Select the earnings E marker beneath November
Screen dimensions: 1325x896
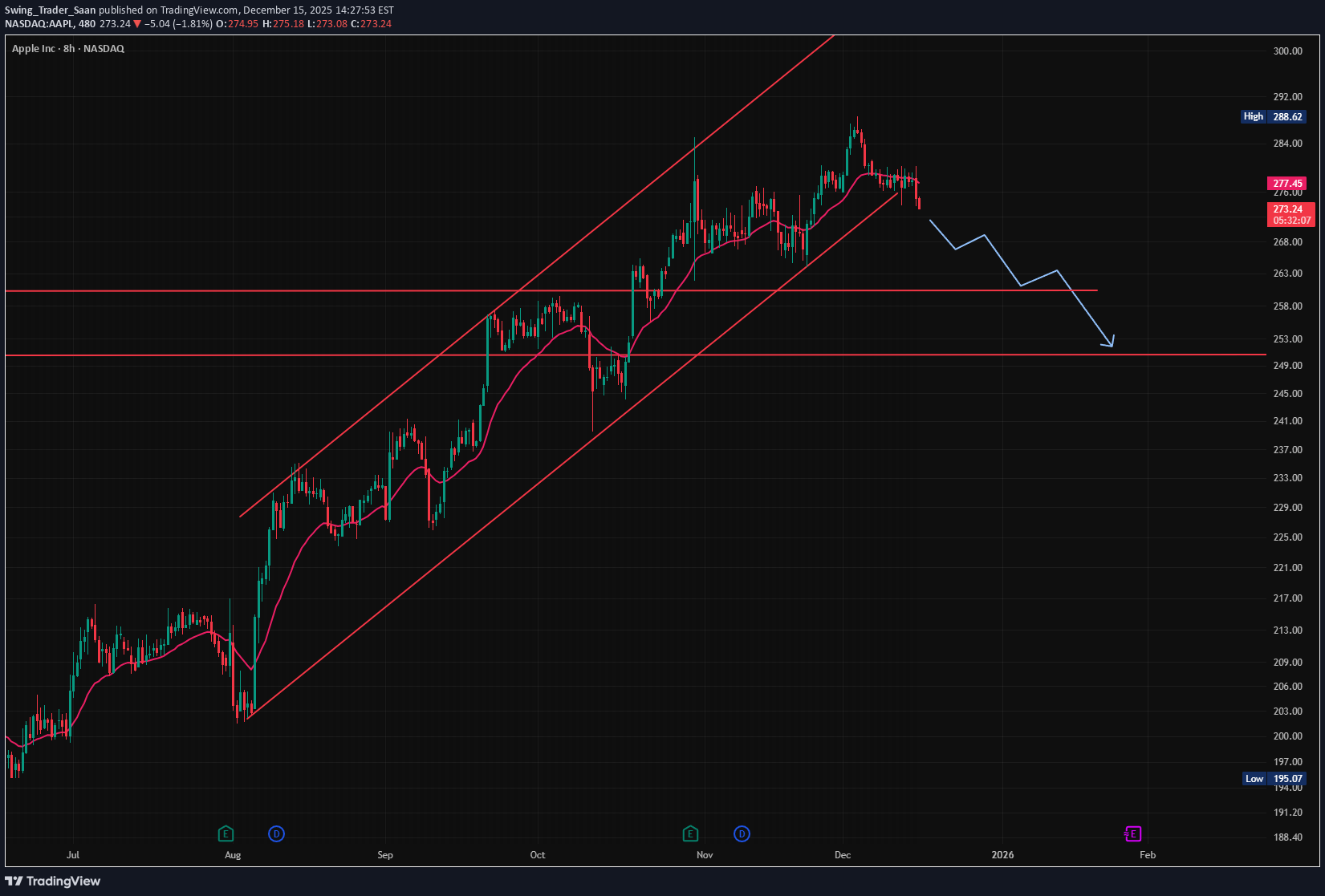(x=689, y=834)
